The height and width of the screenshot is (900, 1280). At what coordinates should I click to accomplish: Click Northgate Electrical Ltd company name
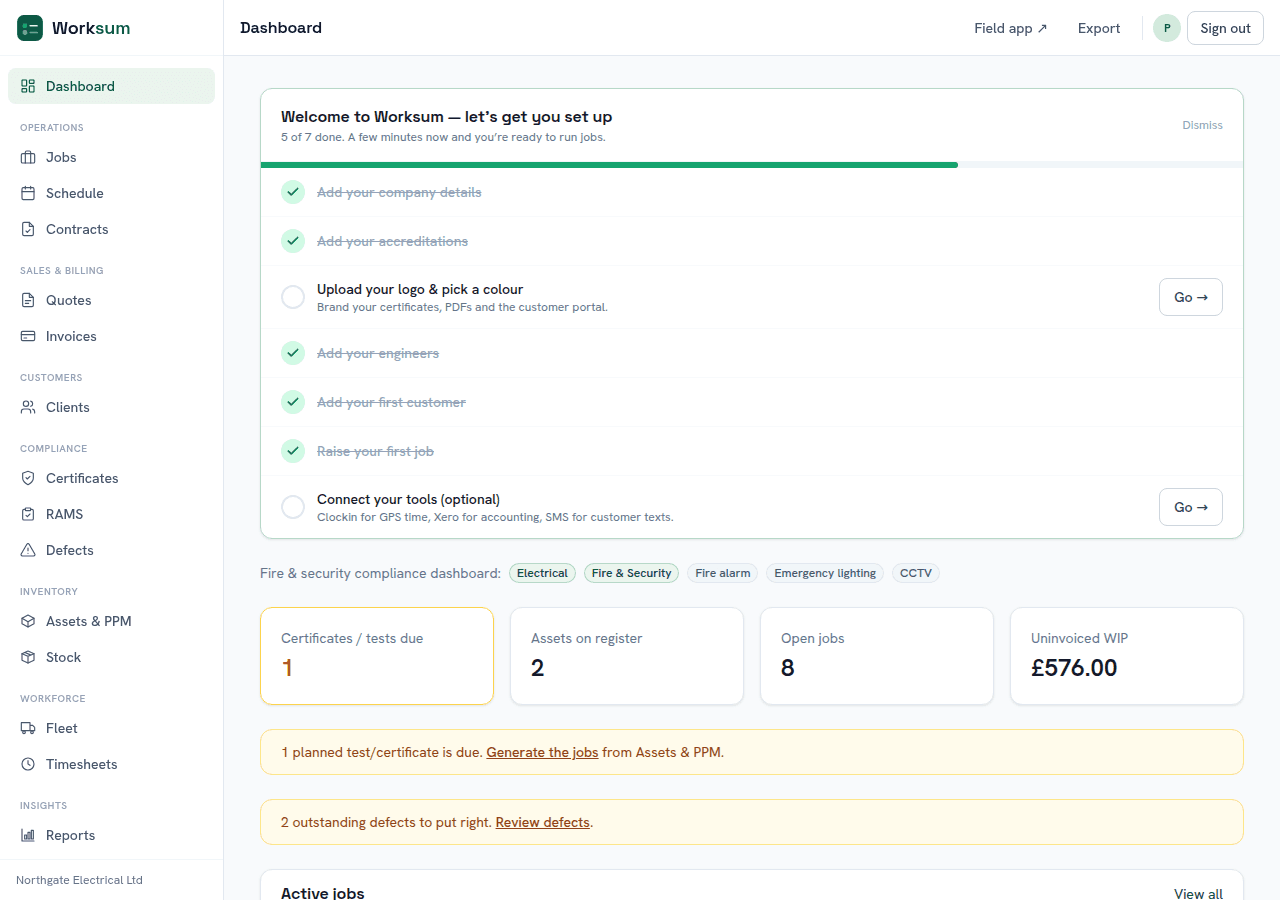point(79,880)
